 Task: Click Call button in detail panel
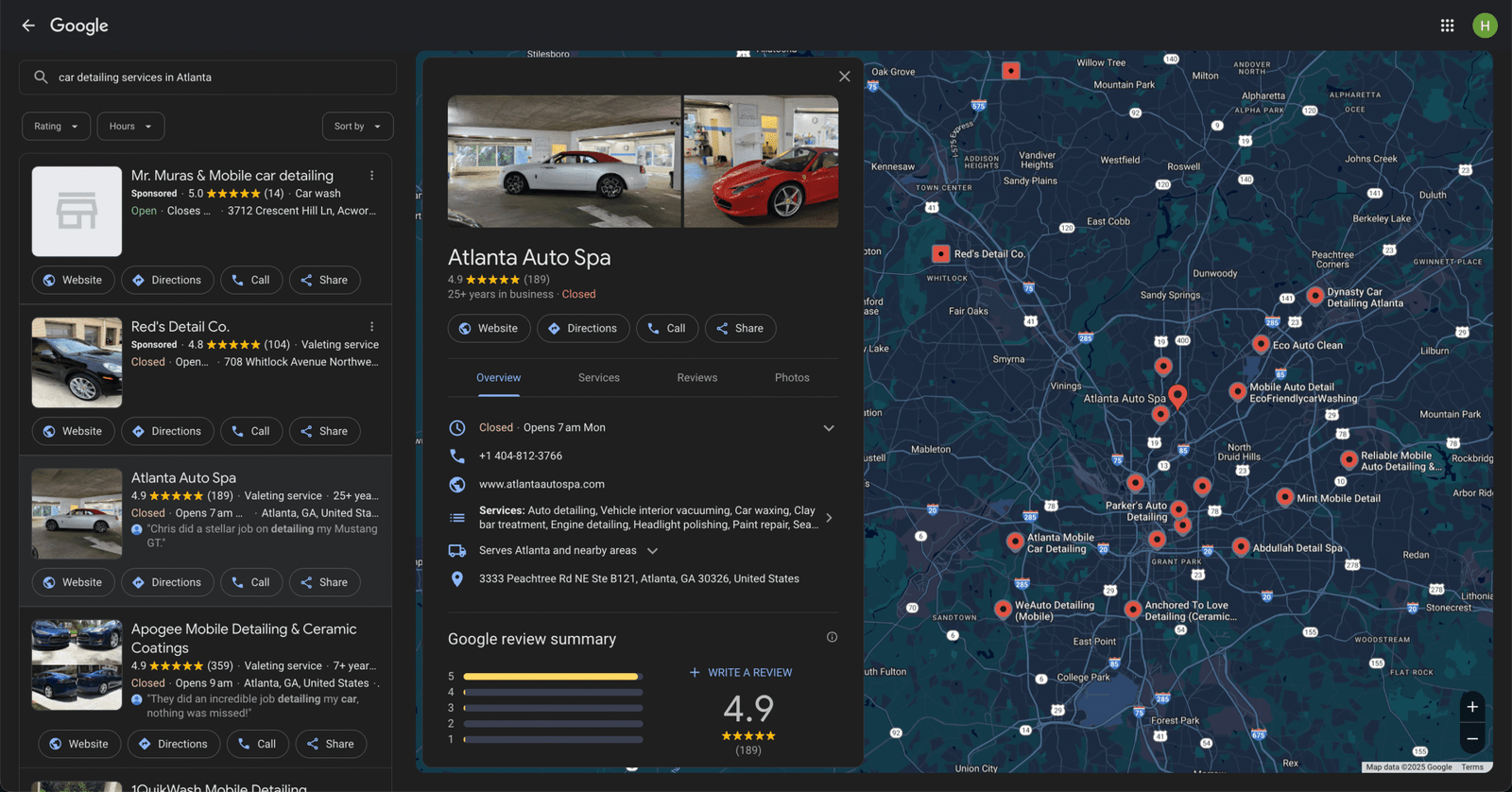(667, 328)
